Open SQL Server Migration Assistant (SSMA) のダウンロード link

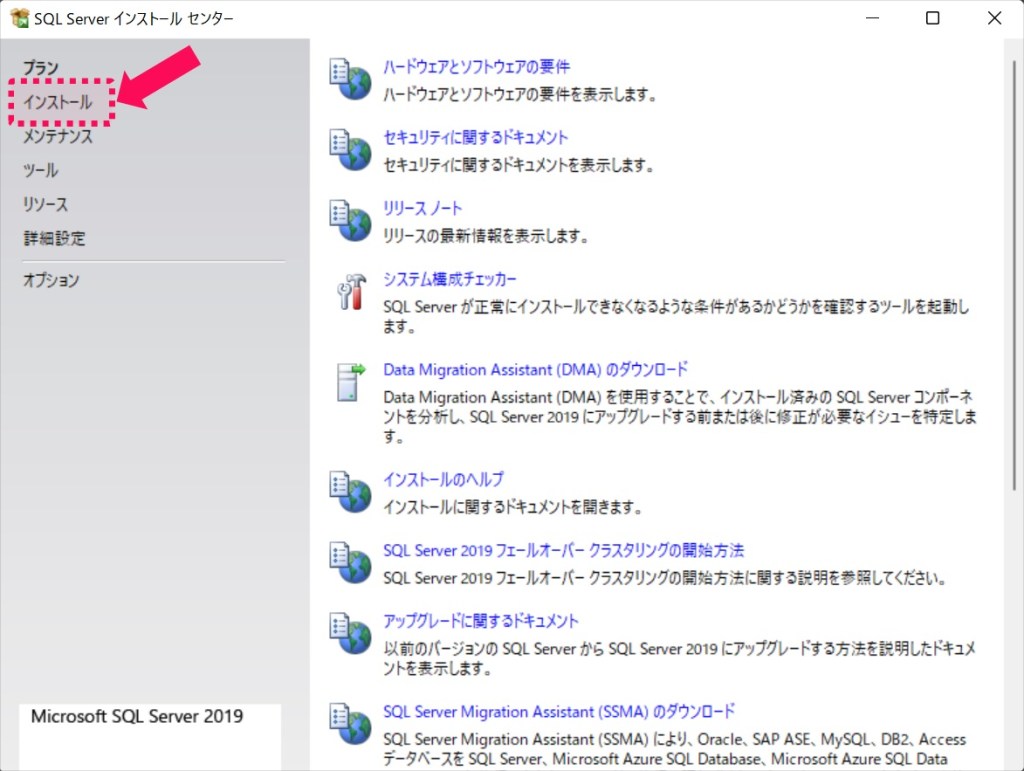point(559,712)
